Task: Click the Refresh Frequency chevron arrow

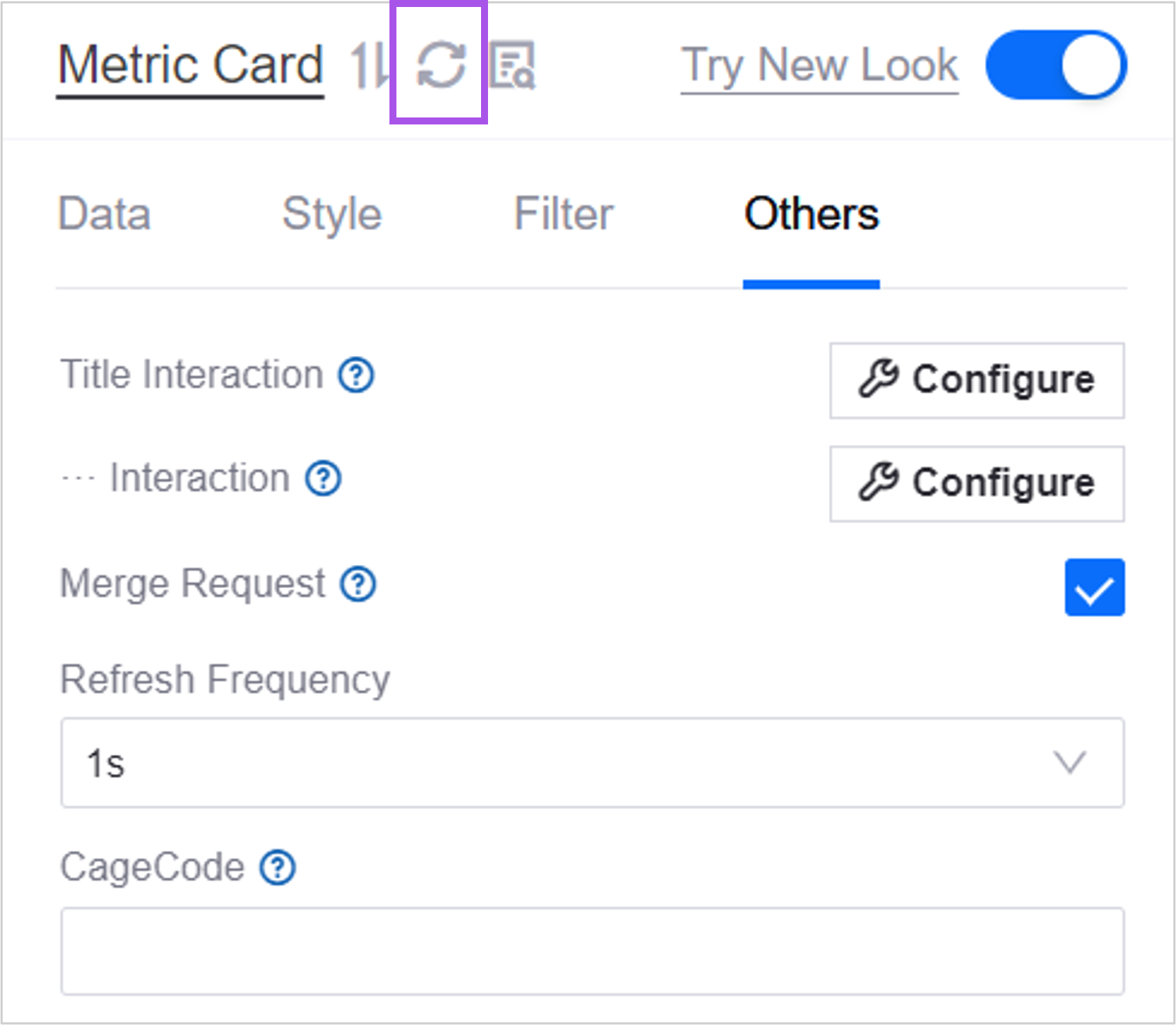Action: point(1070,763)
